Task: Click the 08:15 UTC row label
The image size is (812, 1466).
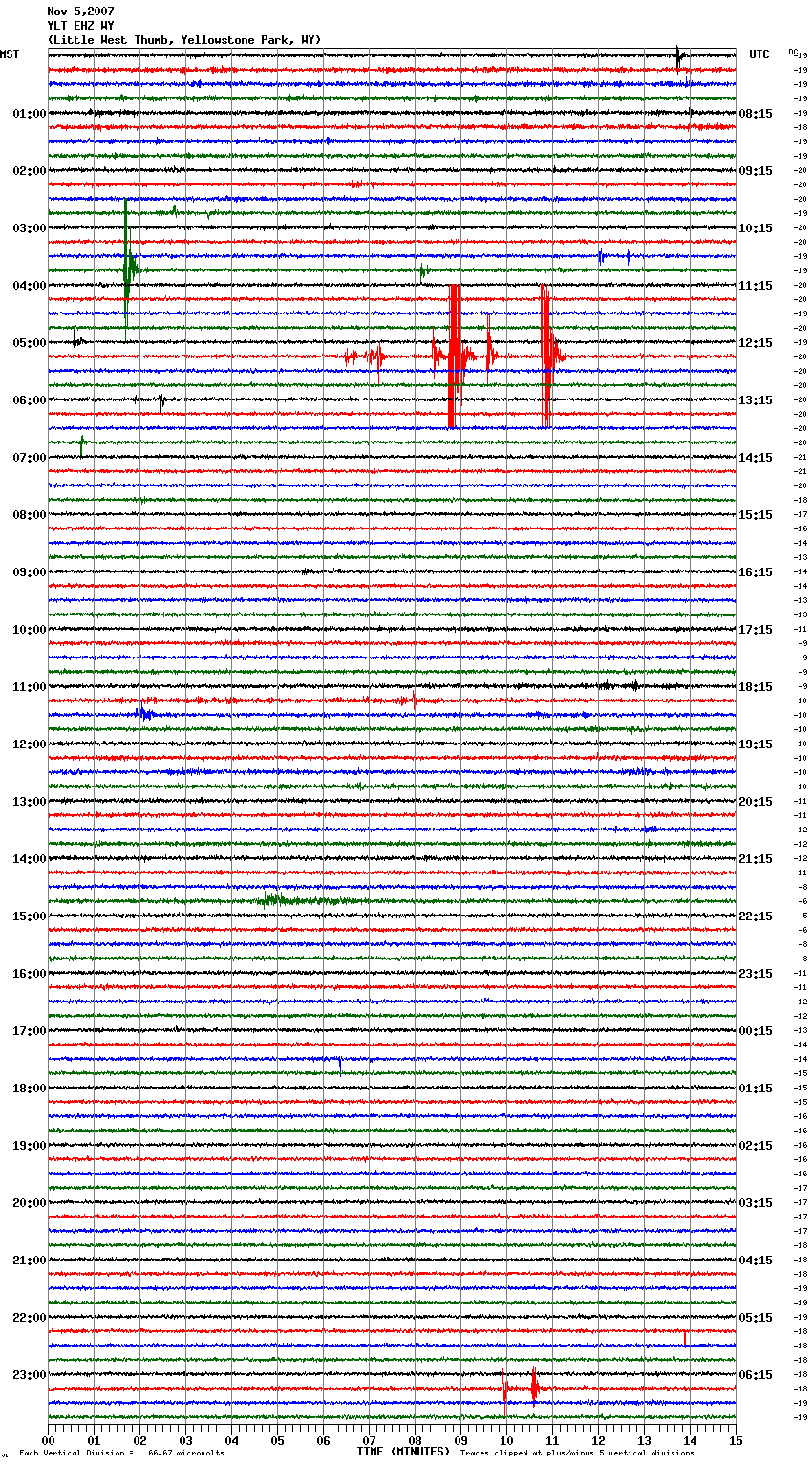Action: [x=756, y=114]
